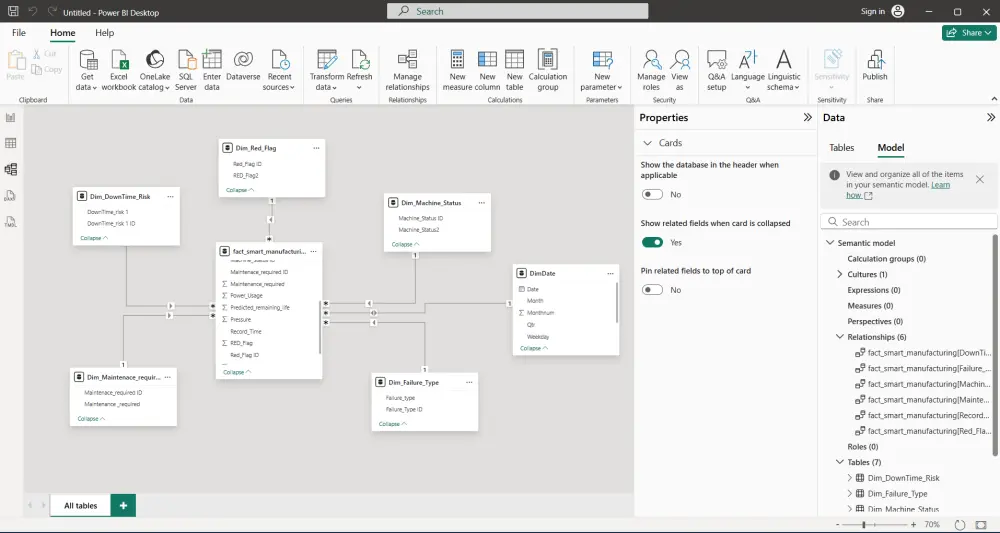1000x533 pixels.
Task: Collapse the DimDate table card
Action: click(534, 348)
